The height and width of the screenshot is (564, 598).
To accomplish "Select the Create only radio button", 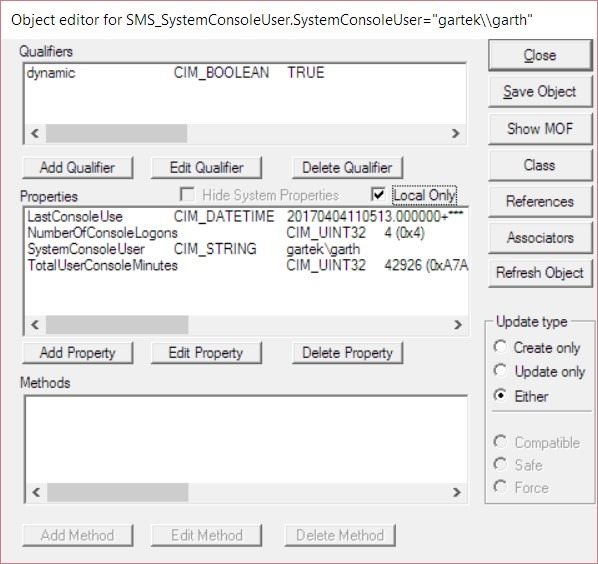I will [x=500, y=347].
